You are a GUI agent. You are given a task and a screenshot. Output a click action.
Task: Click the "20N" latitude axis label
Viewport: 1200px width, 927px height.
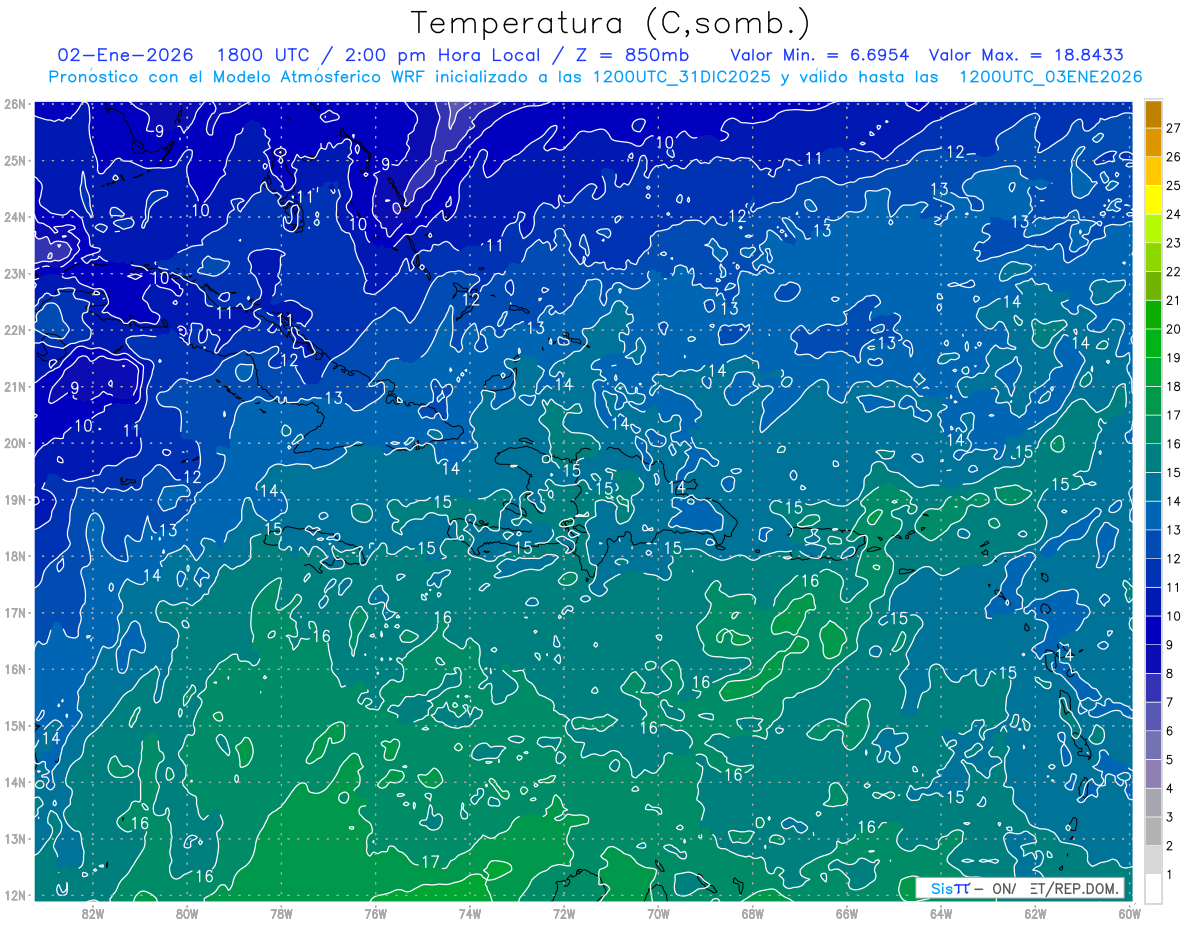tap(15, 443)
